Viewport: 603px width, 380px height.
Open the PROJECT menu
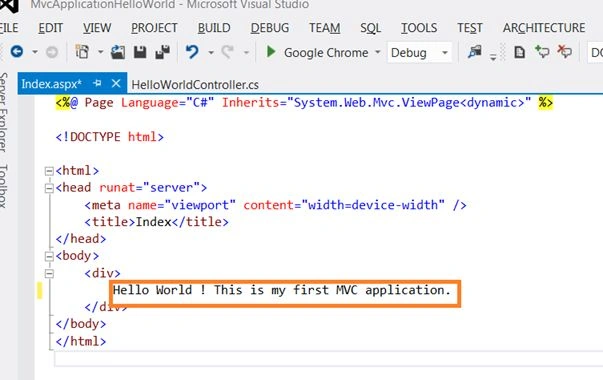click(x=154, y=28)
